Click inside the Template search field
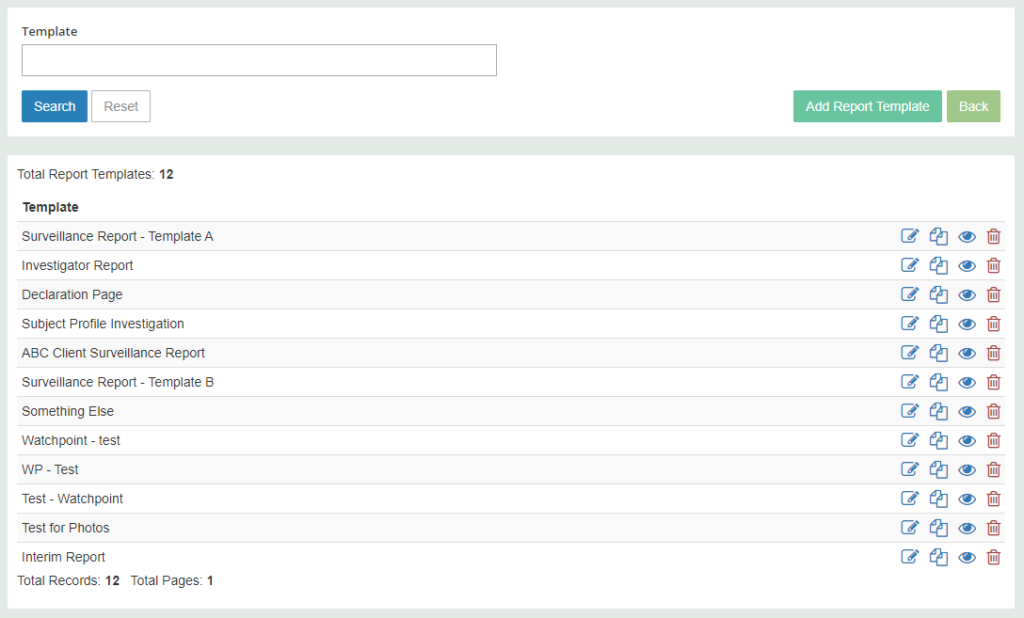This screenshot has height=618, width=1024. [x=258, y=60]
